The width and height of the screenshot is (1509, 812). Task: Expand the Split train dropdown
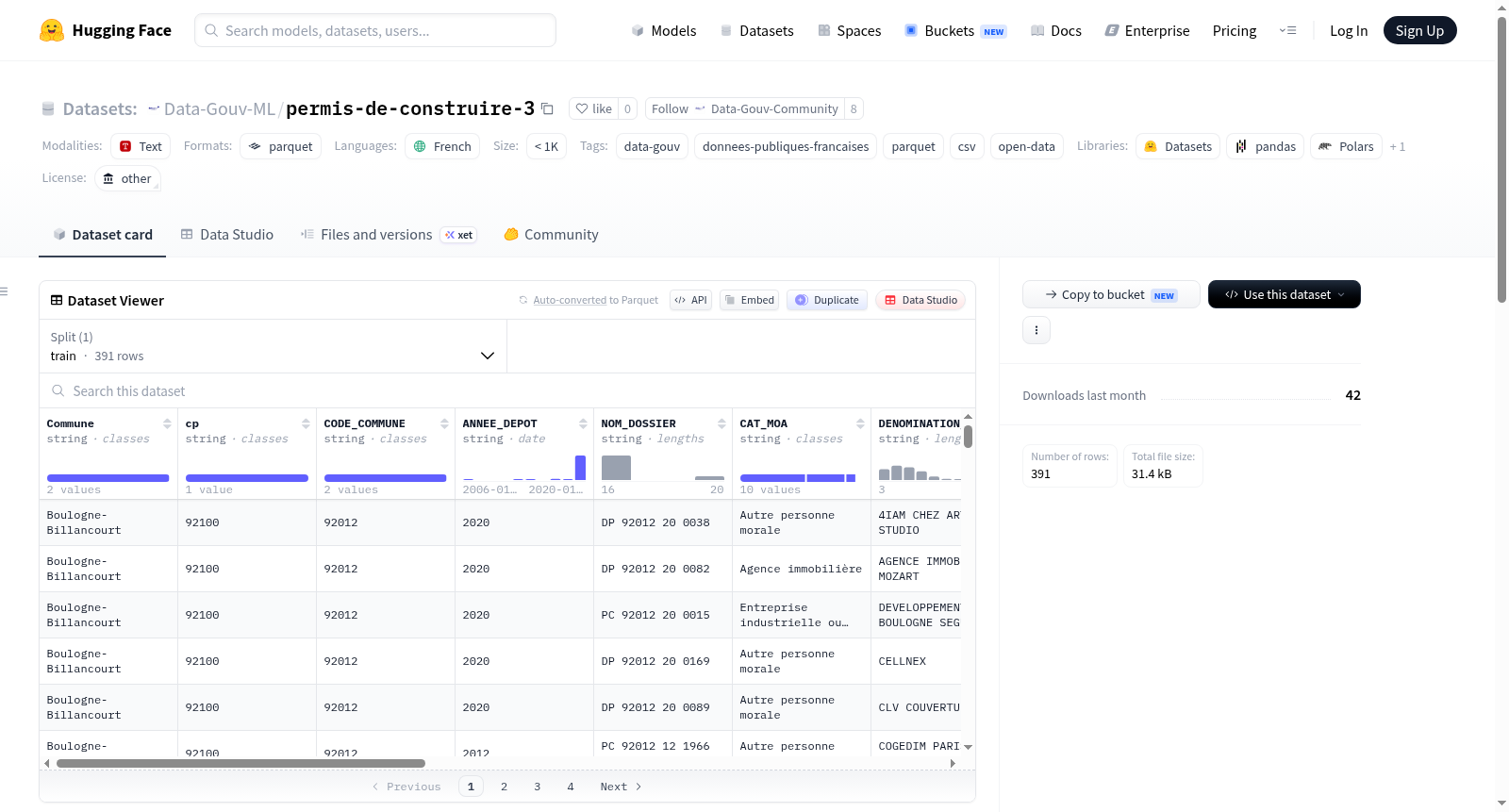[273, 346]
